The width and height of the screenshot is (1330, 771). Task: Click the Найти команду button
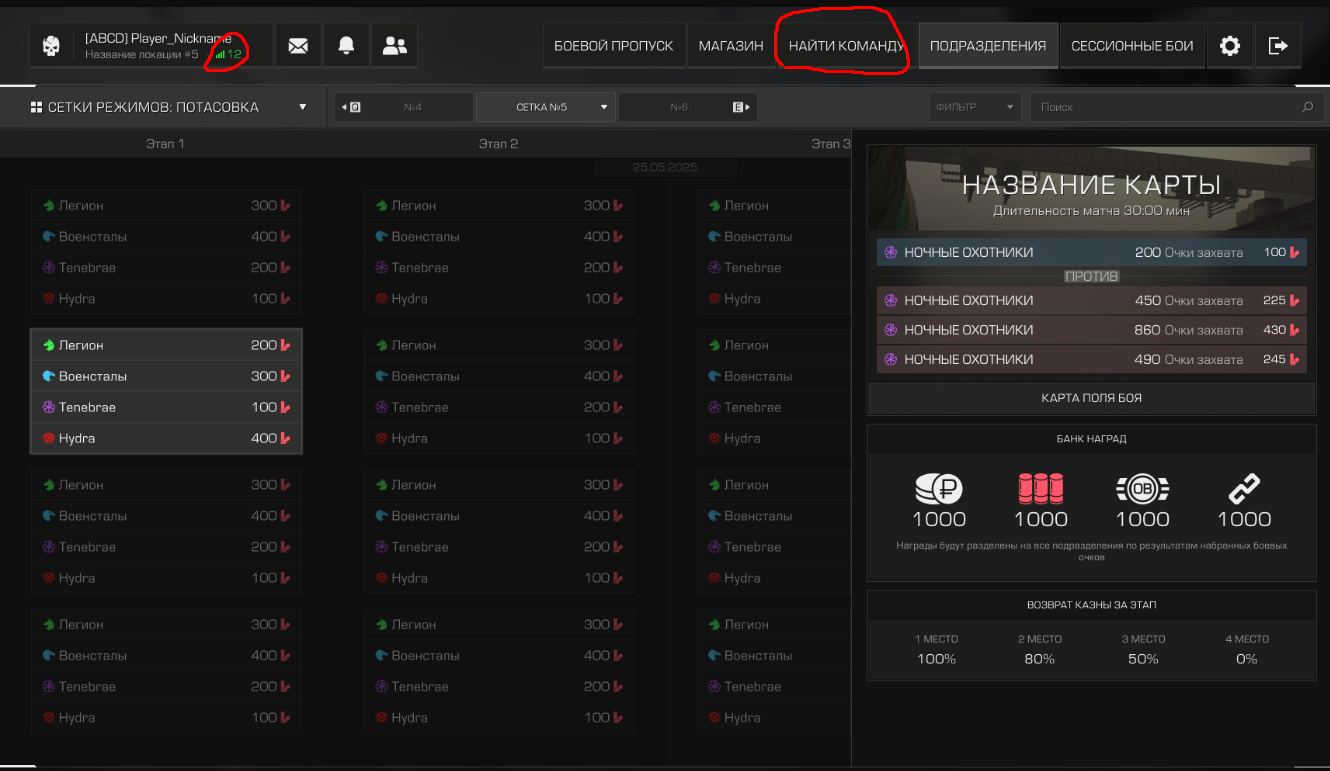846,46
